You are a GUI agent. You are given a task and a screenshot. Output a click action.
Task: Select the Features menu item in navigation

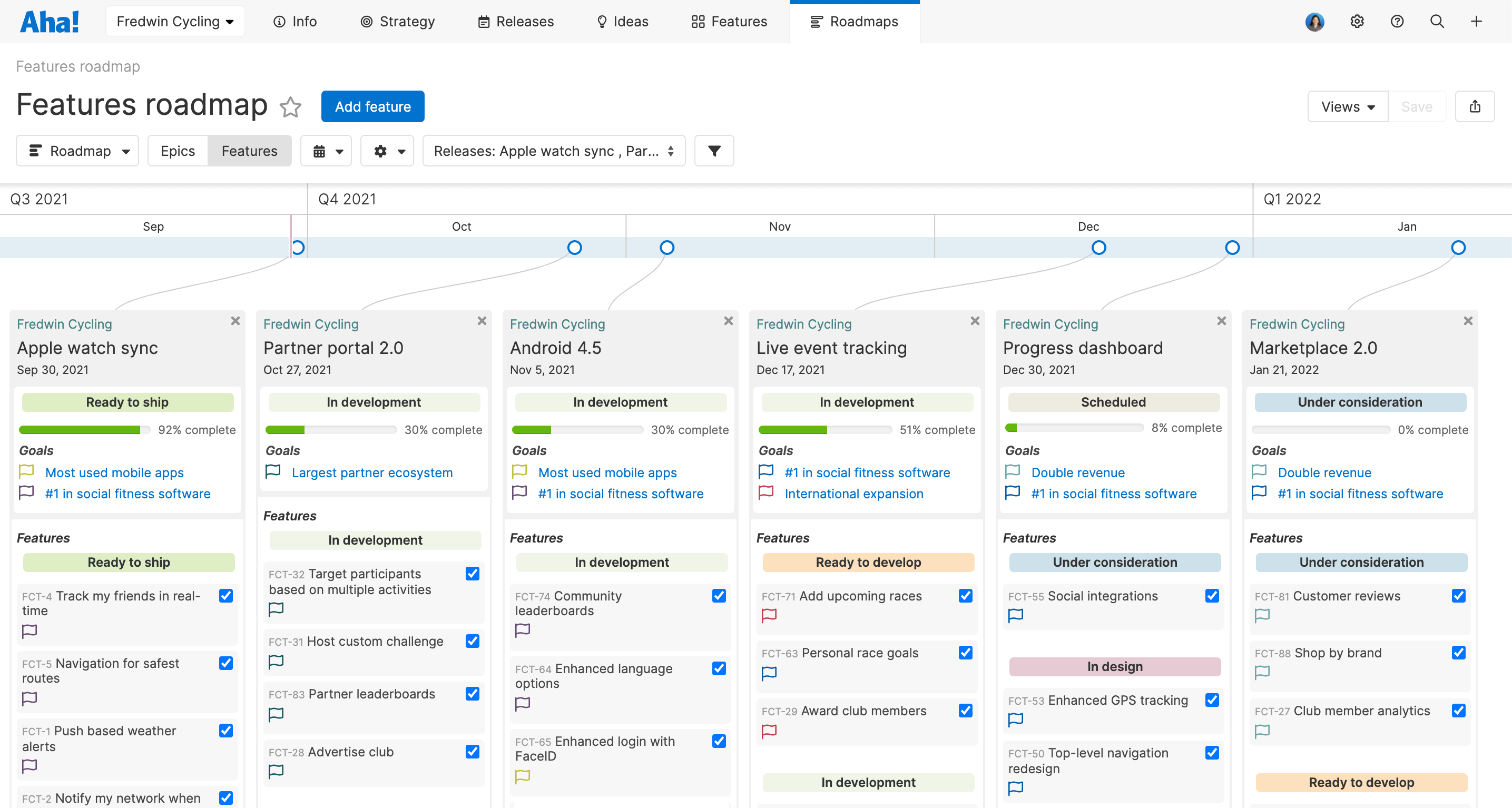click(729, 21)
